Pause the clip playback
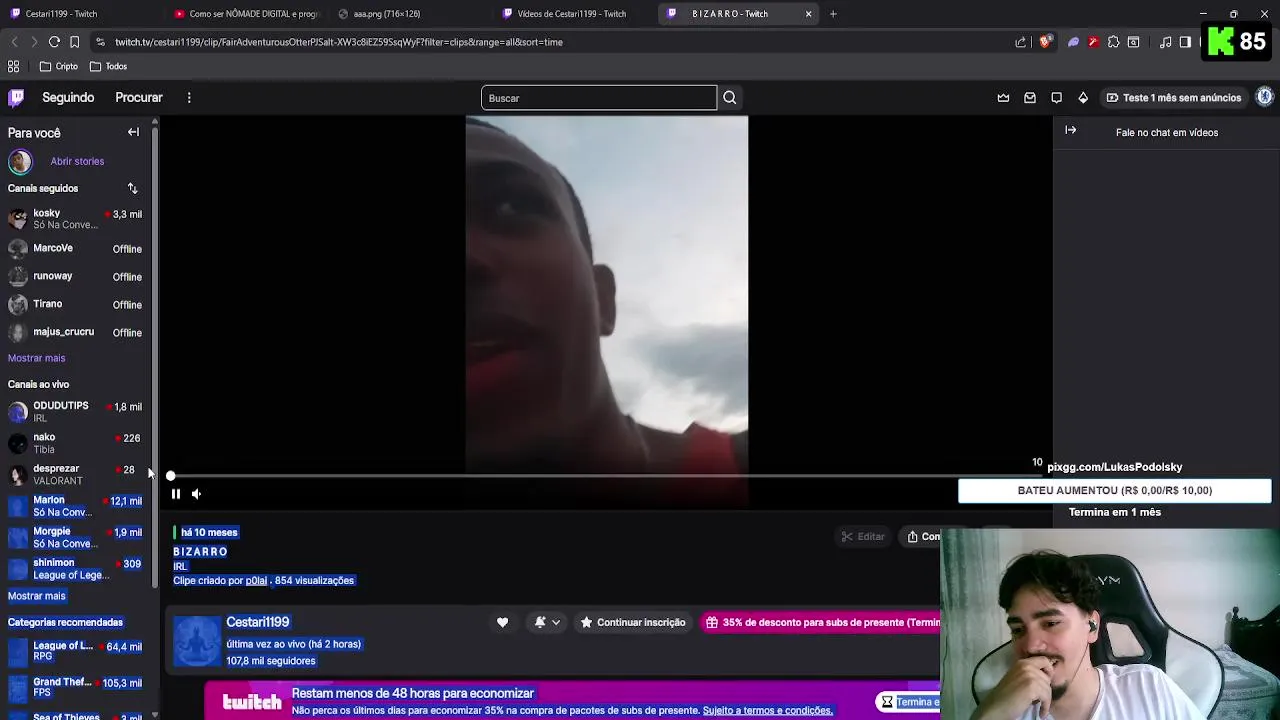Screen dimensions: 1280x720 tap(175, 493)
